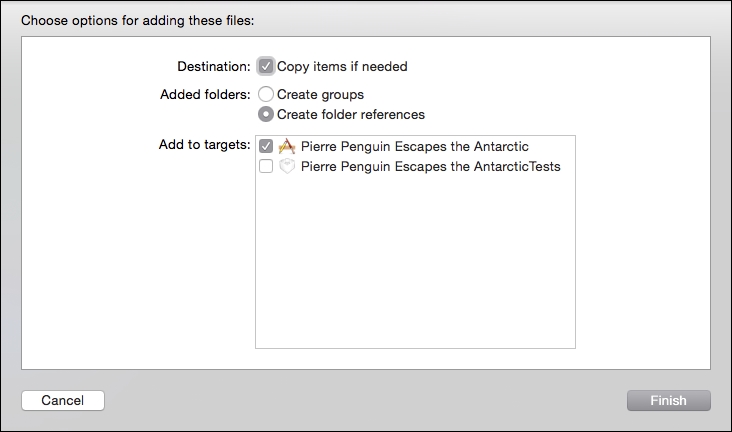Click the "Create groups" label text
Viewport: 732px width, 432px height.
pos(320,94)
